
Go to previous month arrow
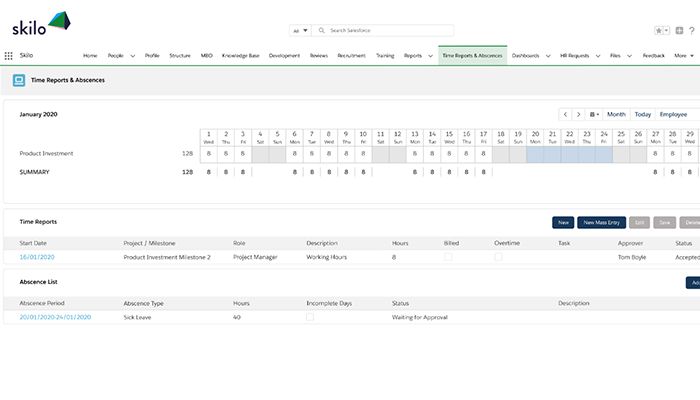565,115
